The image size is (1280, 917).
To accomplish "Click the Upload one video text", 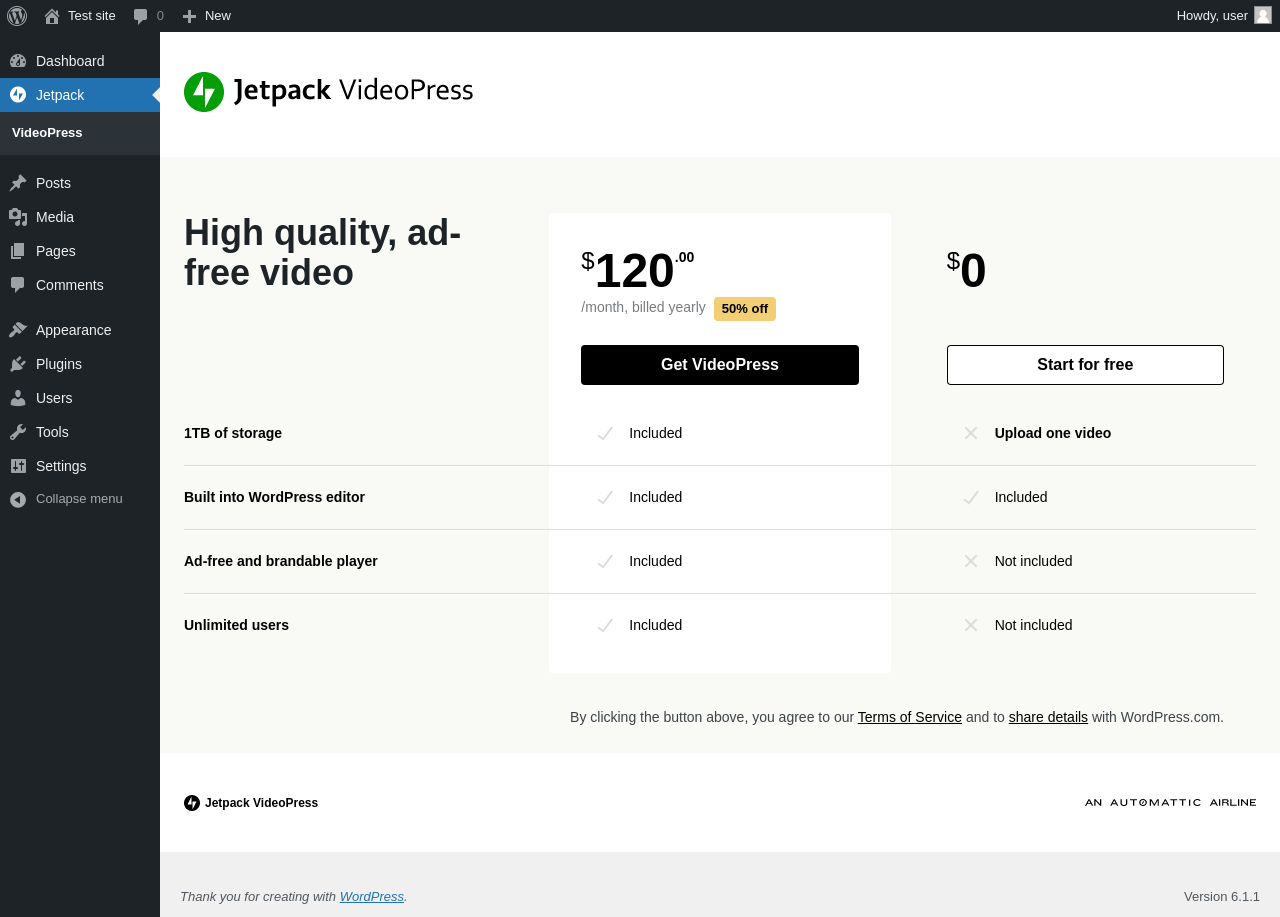I will [x=1053, y=433].
